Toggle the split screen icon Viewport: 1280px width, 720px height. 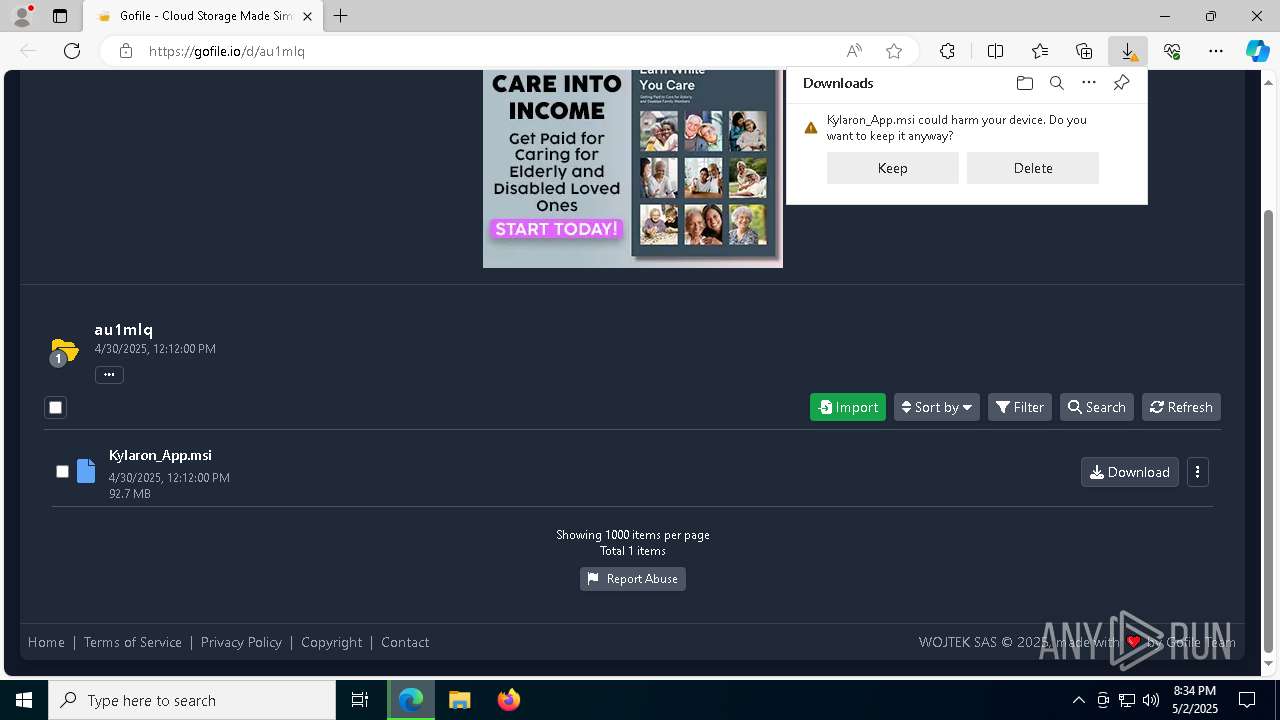coord(995,51)
